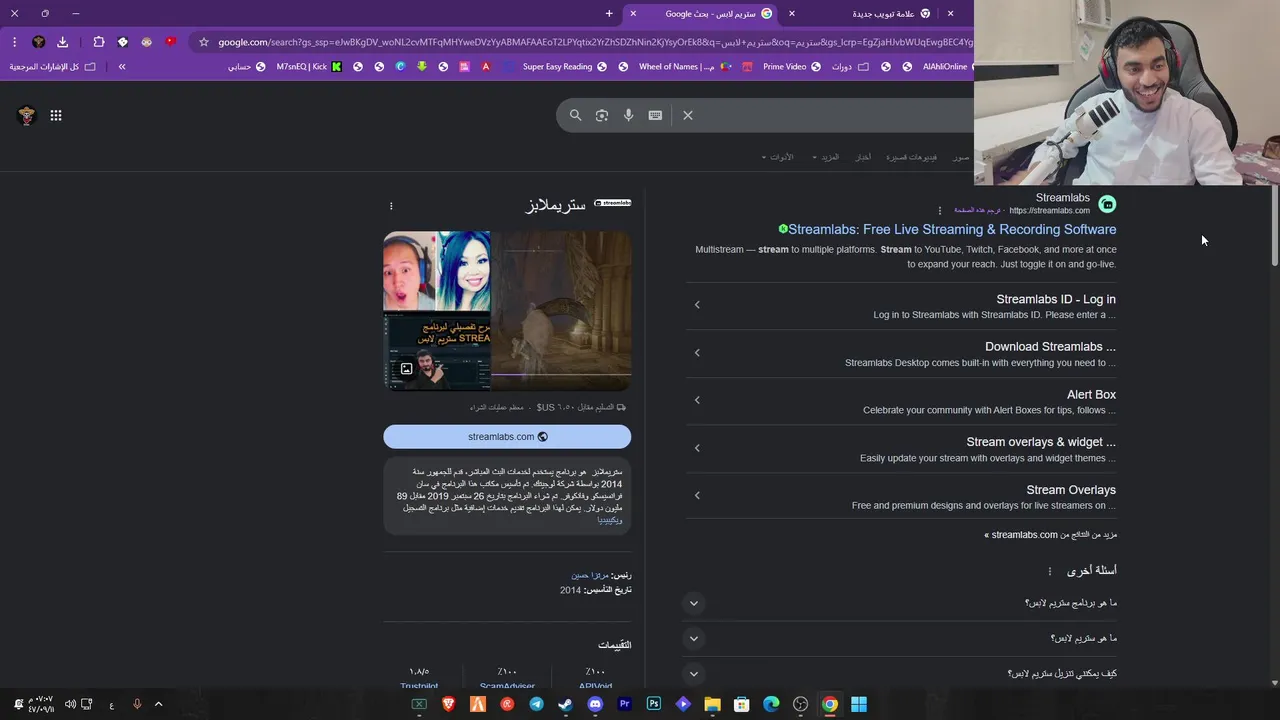Open Discord from the taskbar
1280x720 pixels.
point(595,704)
